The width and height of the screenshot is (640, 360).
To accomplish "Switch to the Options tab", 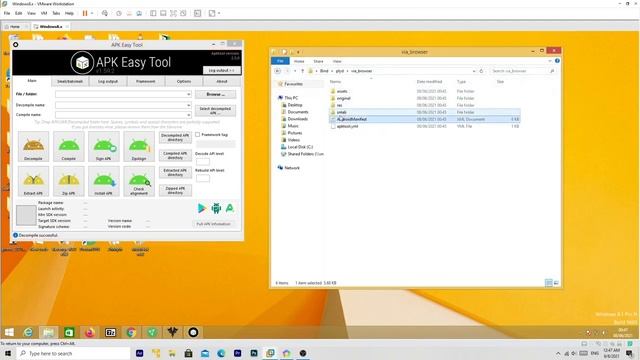I will pos(184,82).
